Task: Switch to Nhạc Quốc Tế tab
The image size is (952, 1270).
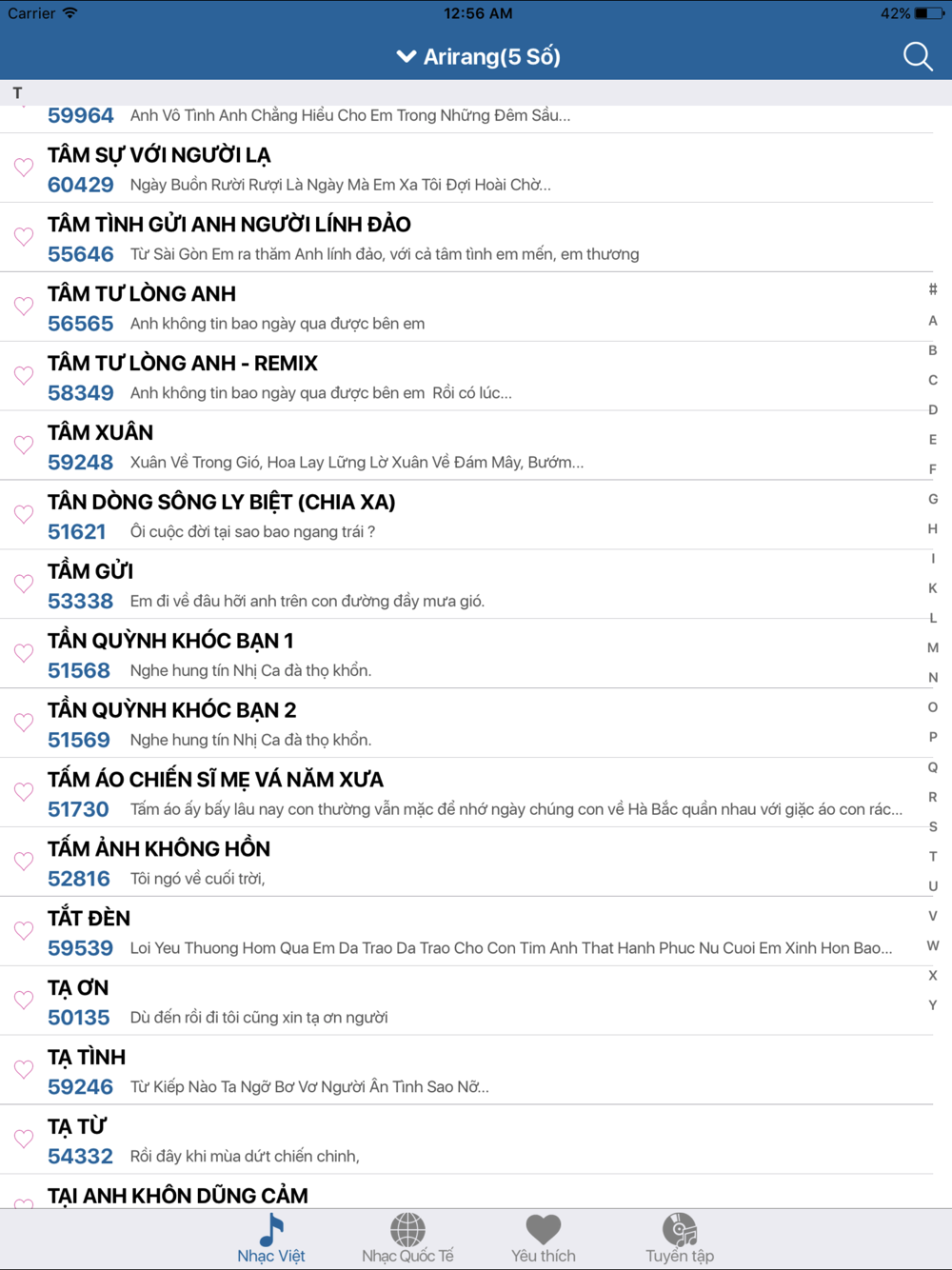Action: (407, 1239)
